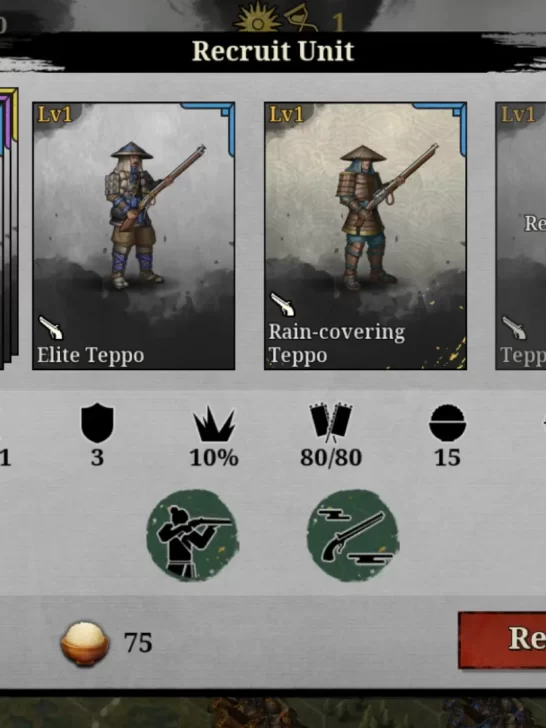The height and width of the screenshot is (728, 546).
Task: Tap the burst critical chance icon
Action: 214,423
